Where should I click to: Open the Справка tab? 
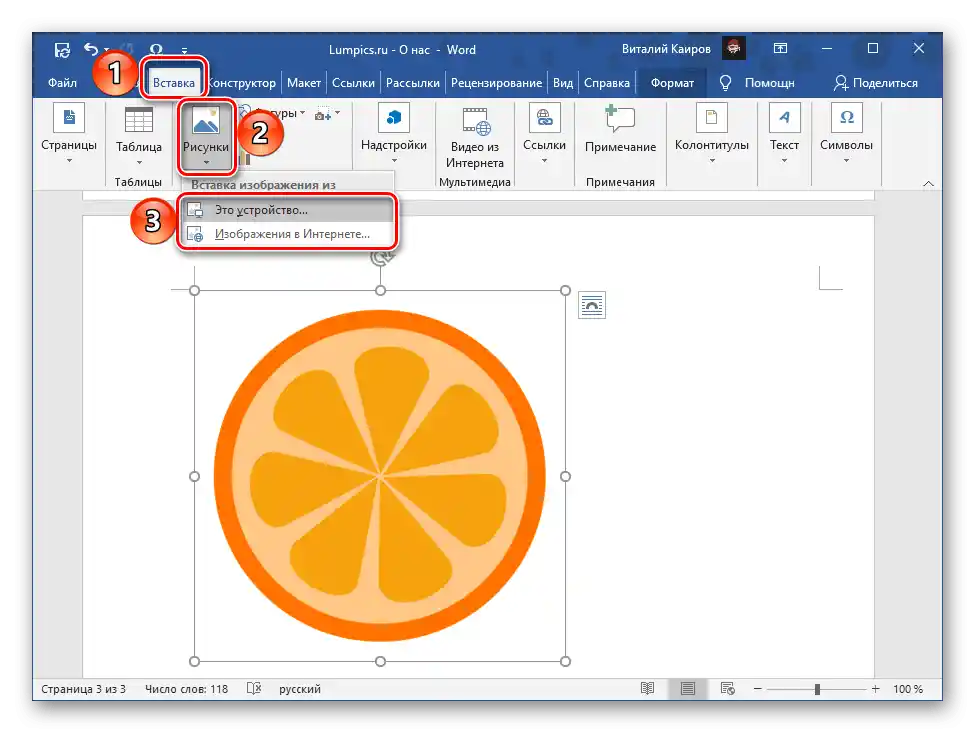606,83
